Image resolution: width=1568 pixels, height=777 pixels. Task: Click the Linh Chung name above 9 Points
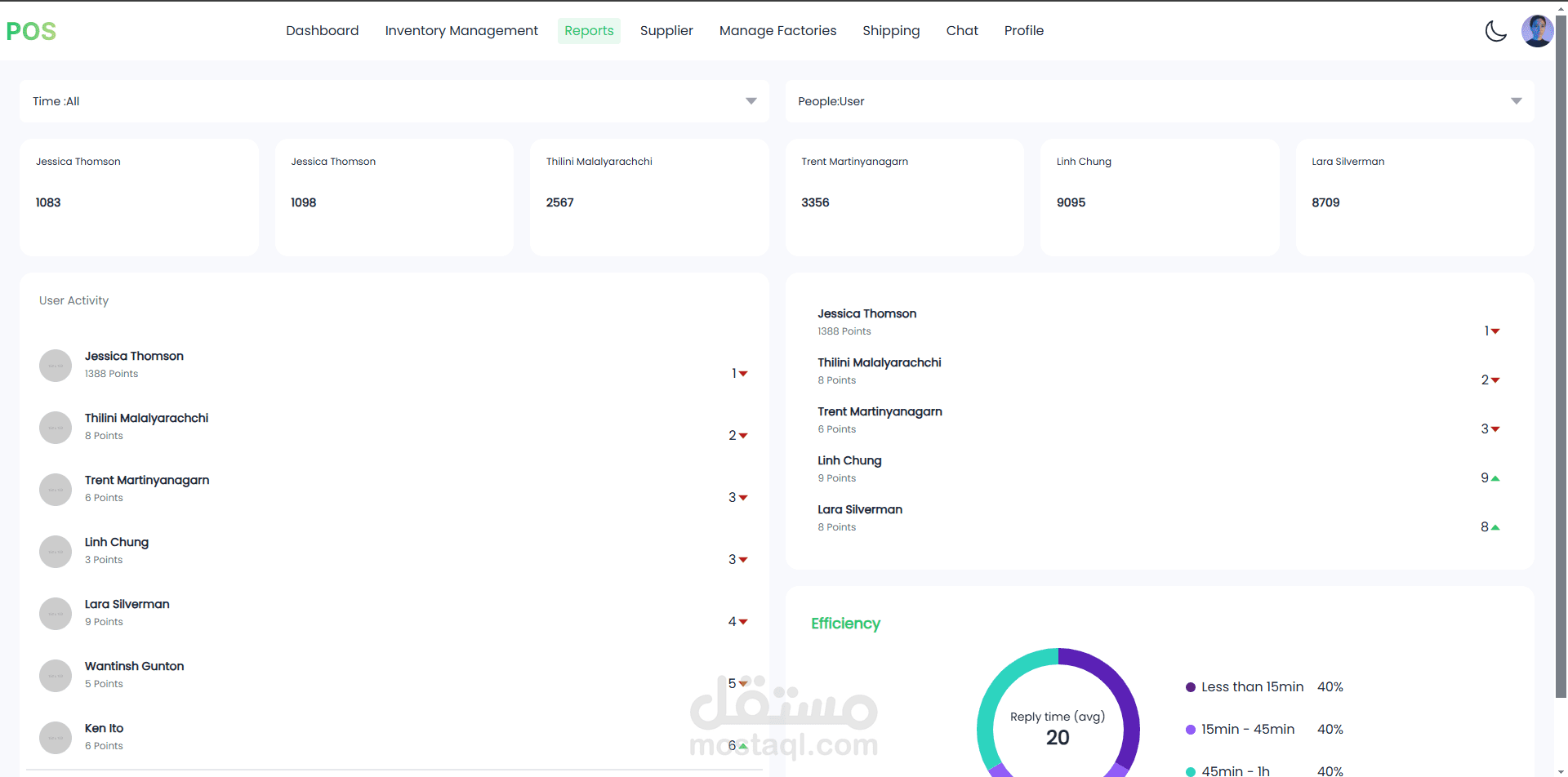(849, 460)
